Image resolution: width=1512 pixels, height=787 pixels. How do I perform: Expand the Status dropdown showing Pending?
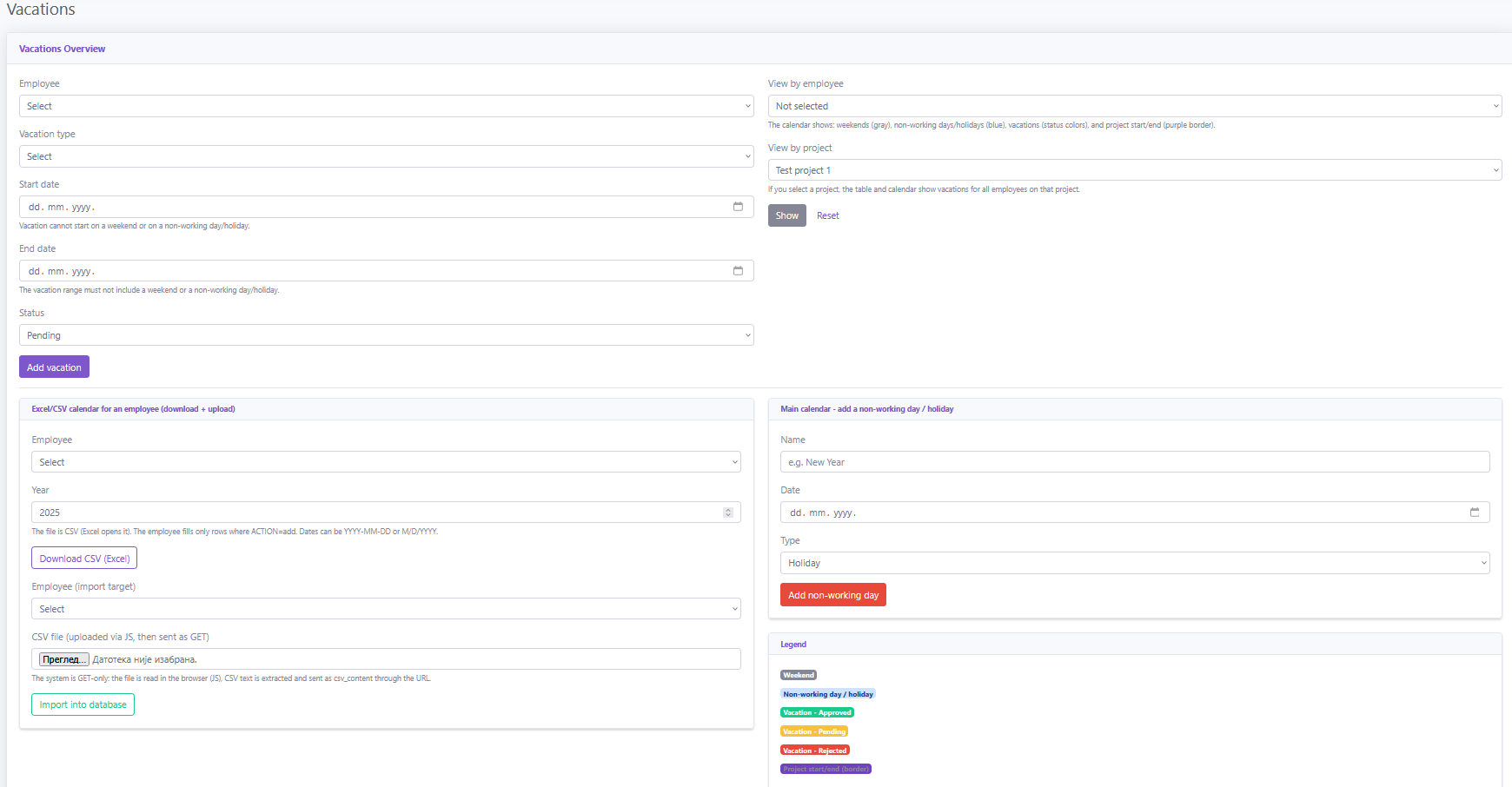click(386, 335)
